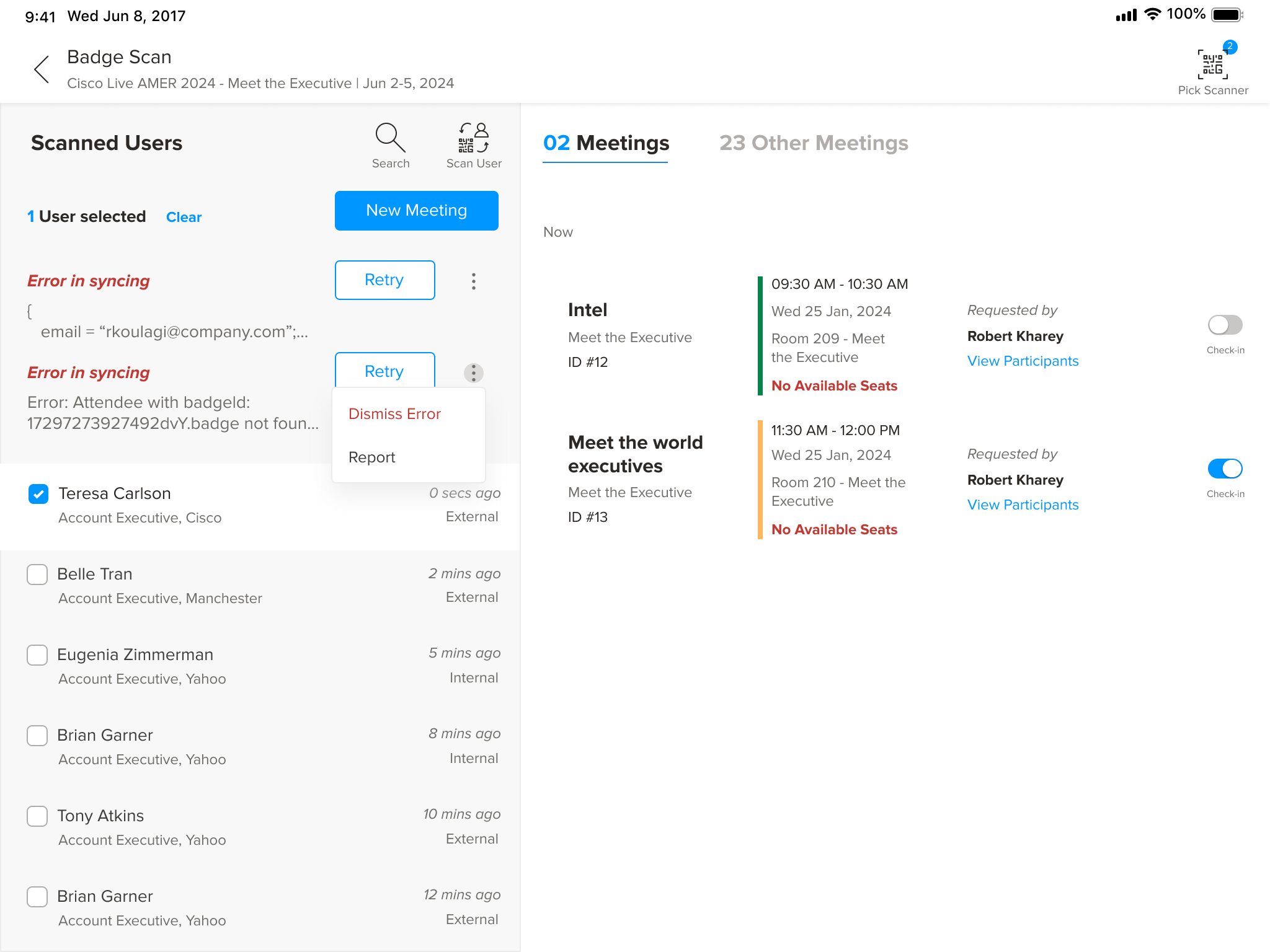Tap No Available Seats under Intel

point(834,386)
